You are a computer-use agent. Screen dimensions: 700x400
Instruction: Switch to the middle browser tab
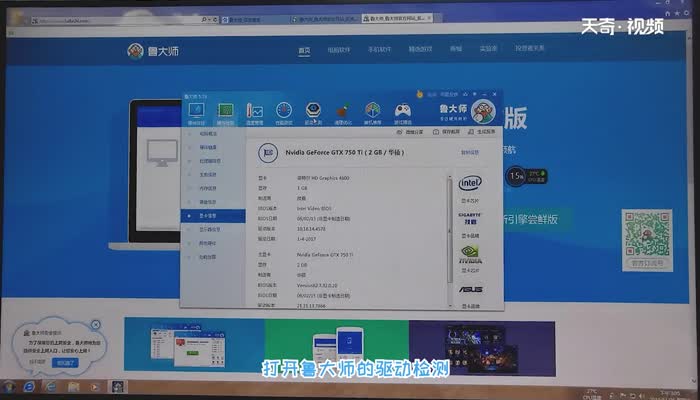pos(326,19)
